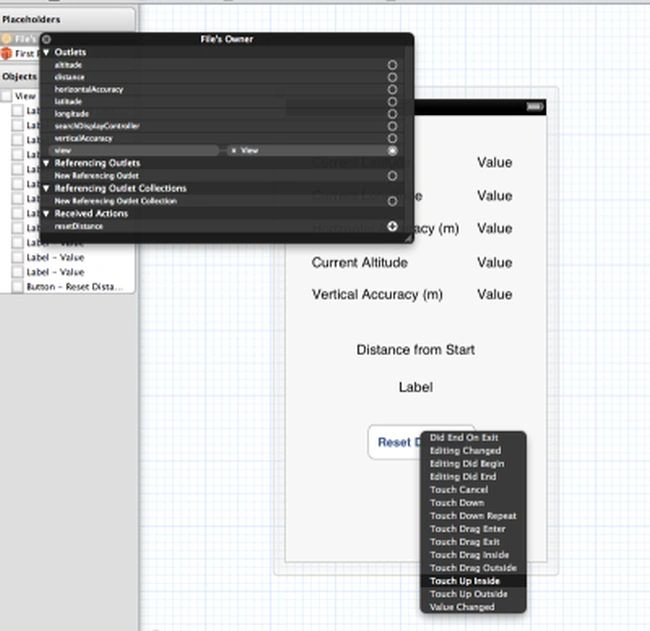Screen dimensions: 650x631
Task: Click the New Referencing Outlet circle
Action: (392, 176)
